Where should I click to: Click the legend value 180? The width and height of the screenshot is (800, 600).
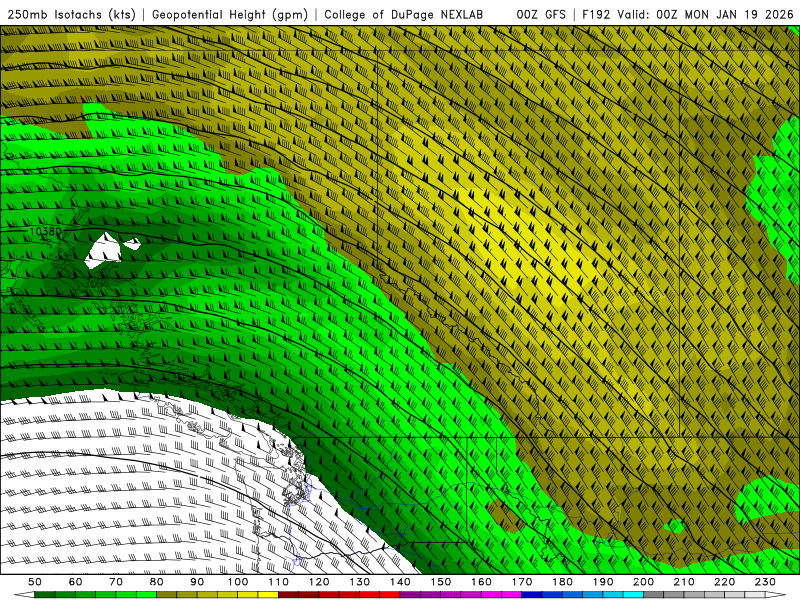pos(562,582)
